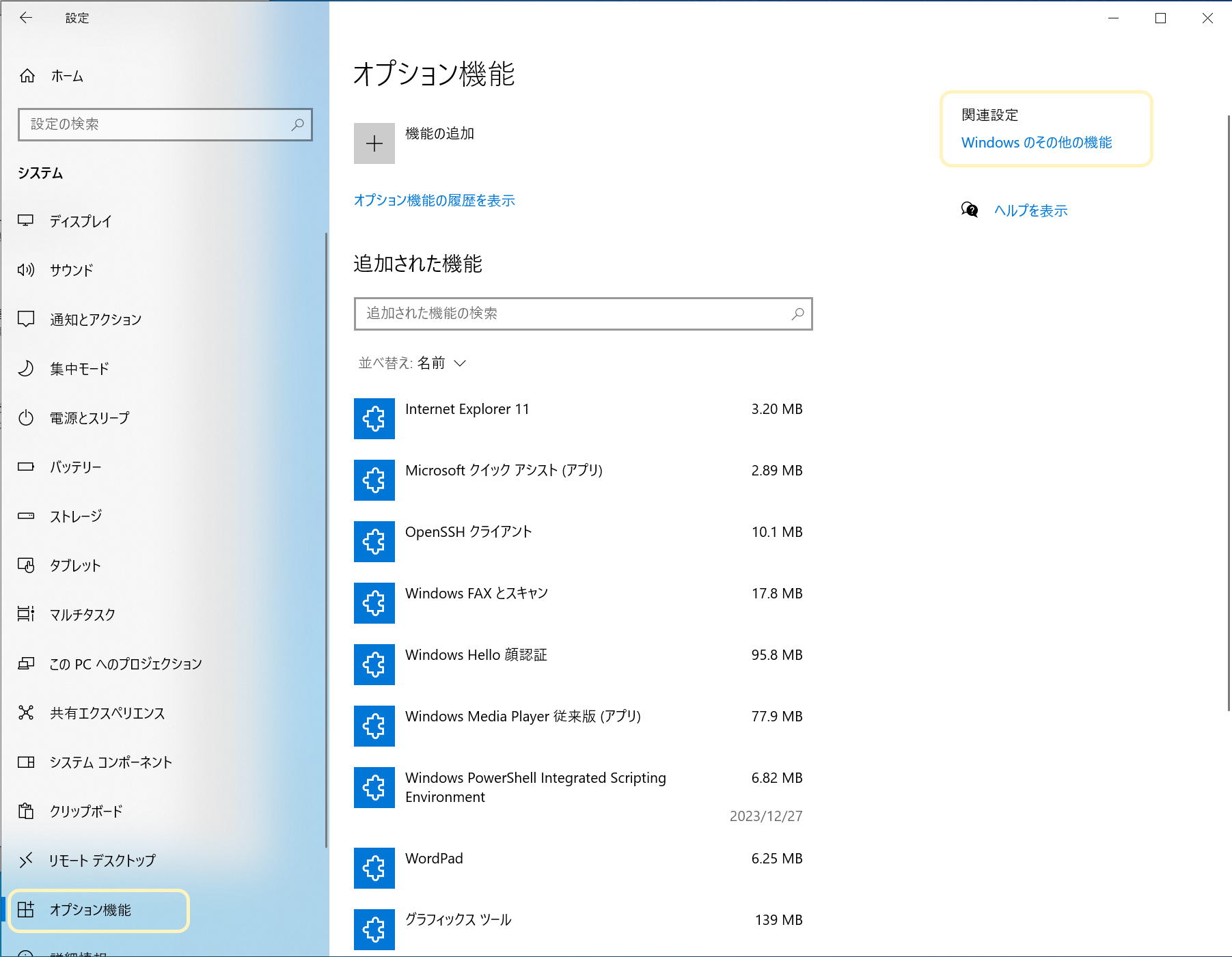This screenshot has width=1232, height=957.
Task: Open 電源とスリープ power icon
Action: point(26,417)
